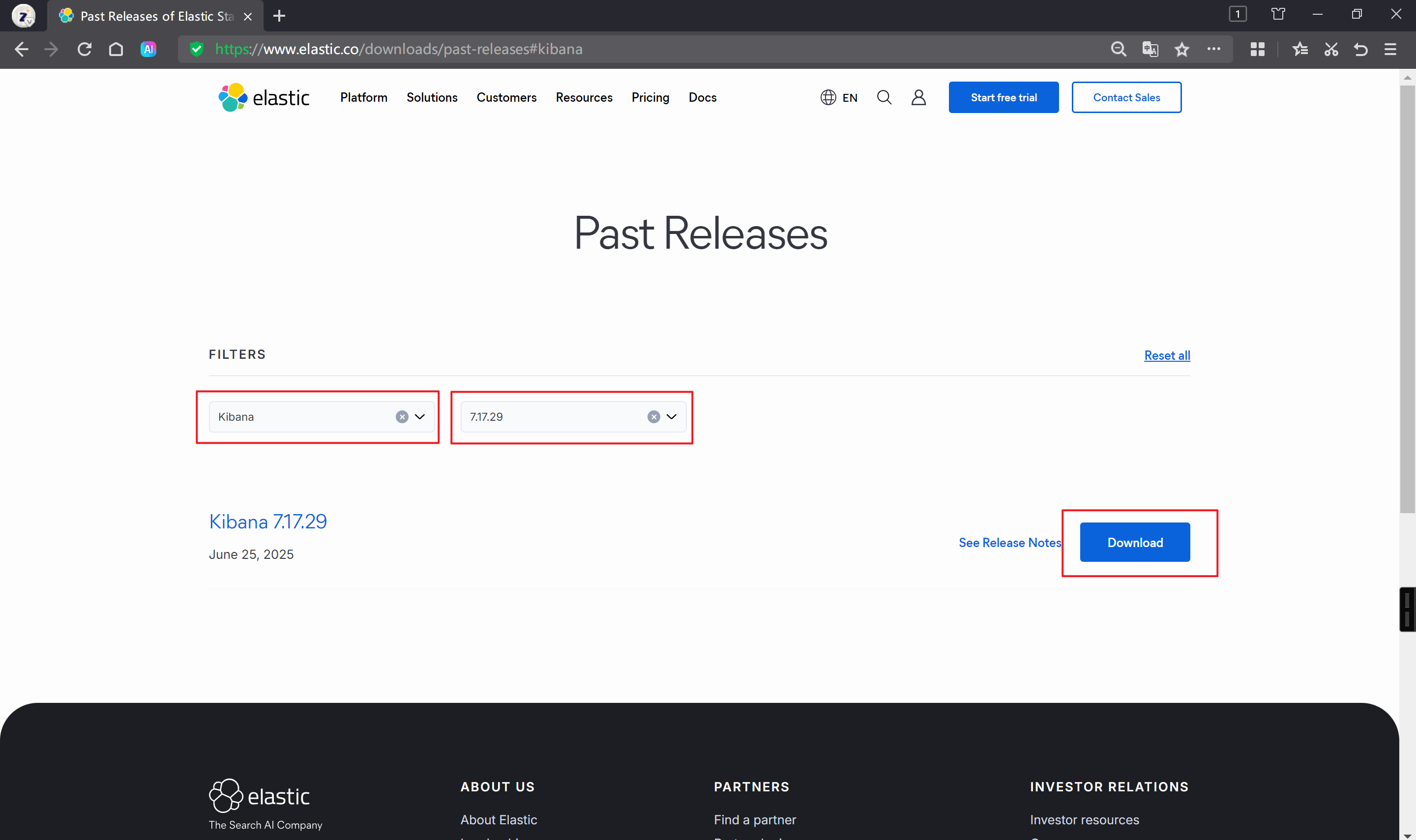
Task: Open the Customers menu
Action: pos(507,97)
